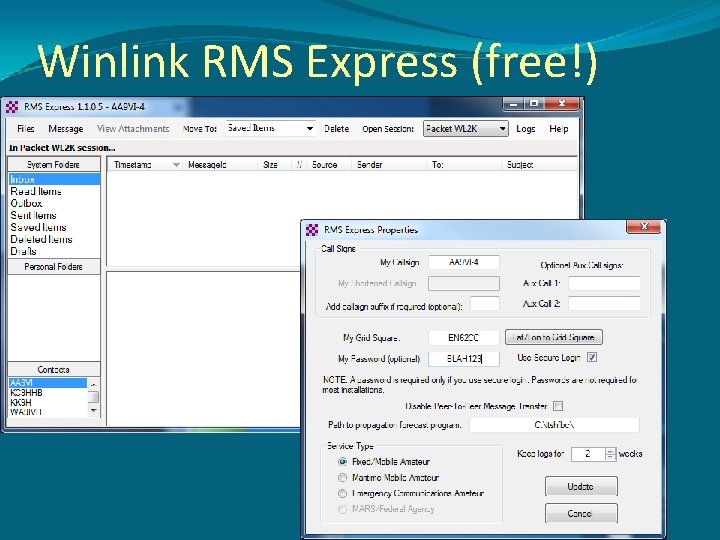Image resolution: width=720 pixels, height=540 pixels.
Task: Expand the Open Session Packet WL2K dropdown
Action: 503,129
